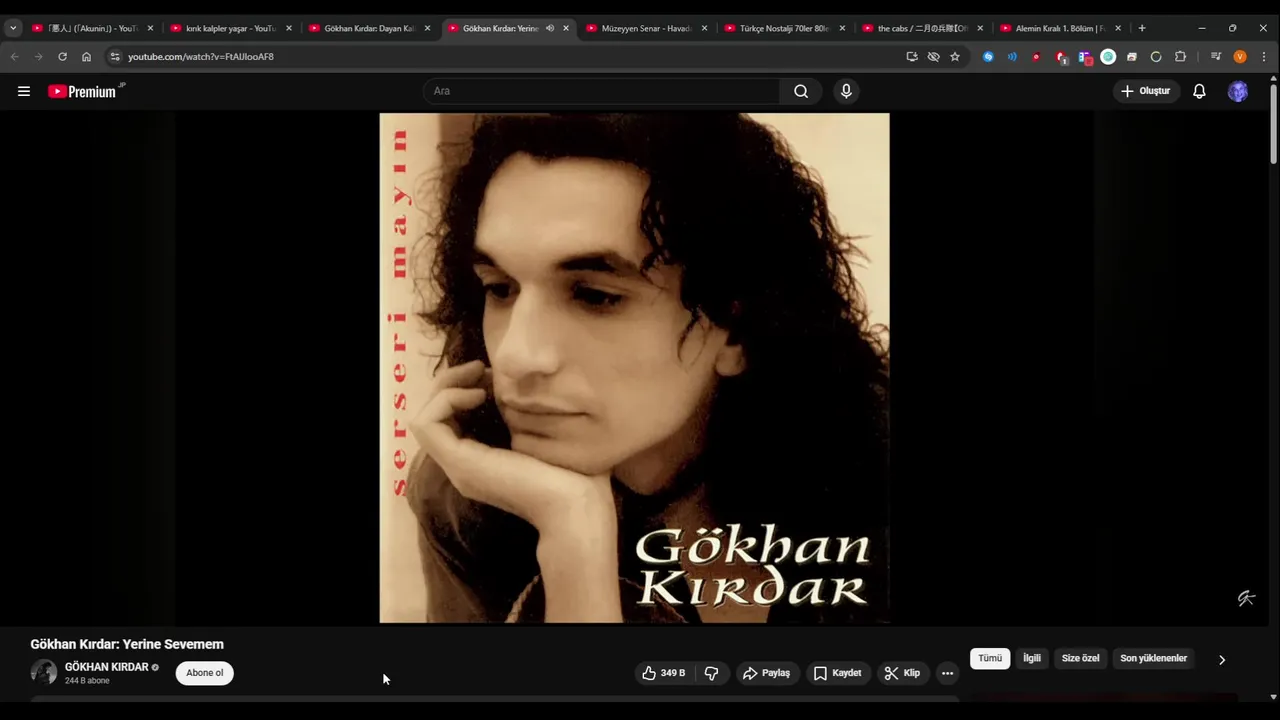Open Chrome three-dot menu
This screenshot has height=720, width=1280.
1264,57
